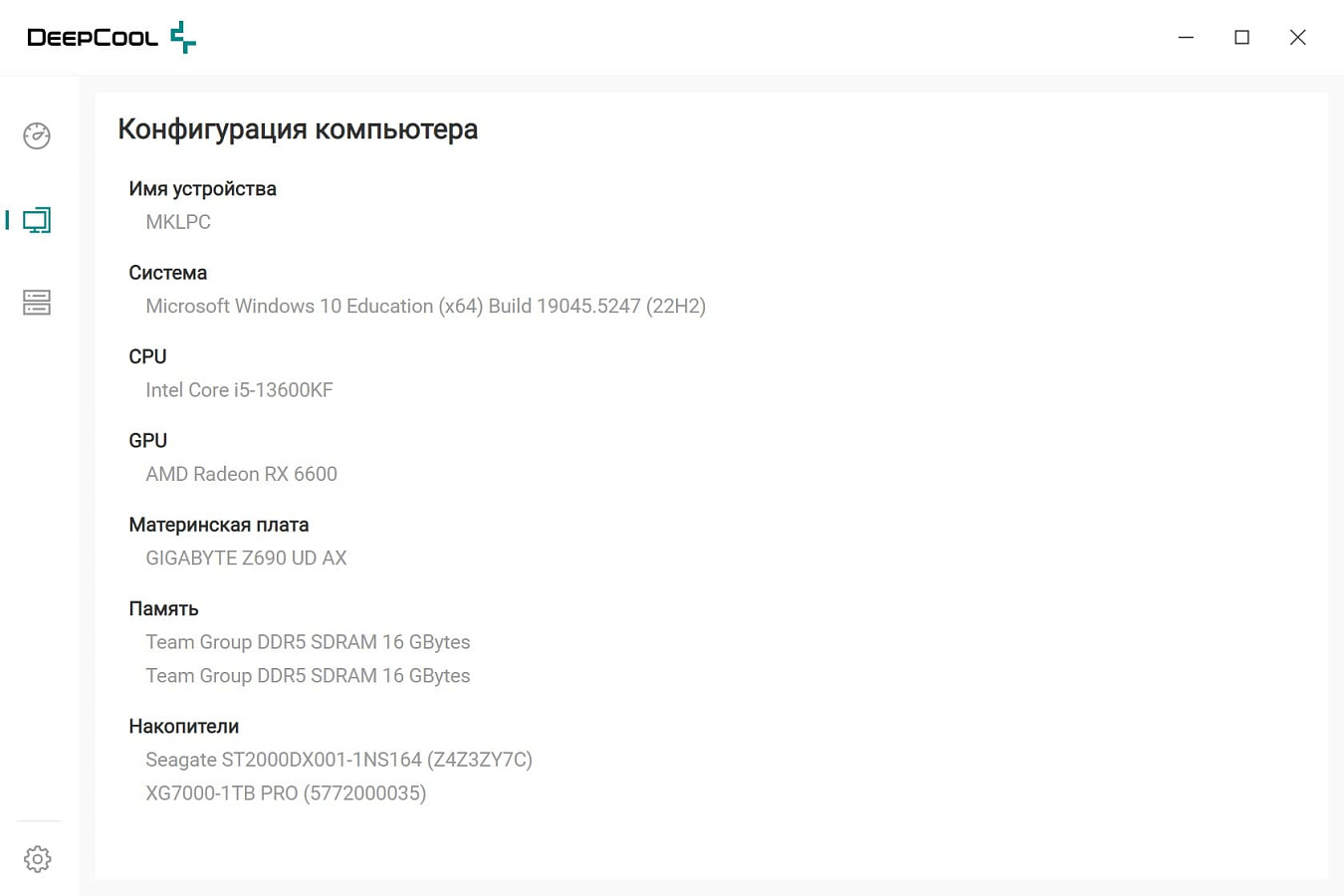Click the XG7000-1TB PRO drive entry
The image size is (1344, 896).
pos(286,793)
